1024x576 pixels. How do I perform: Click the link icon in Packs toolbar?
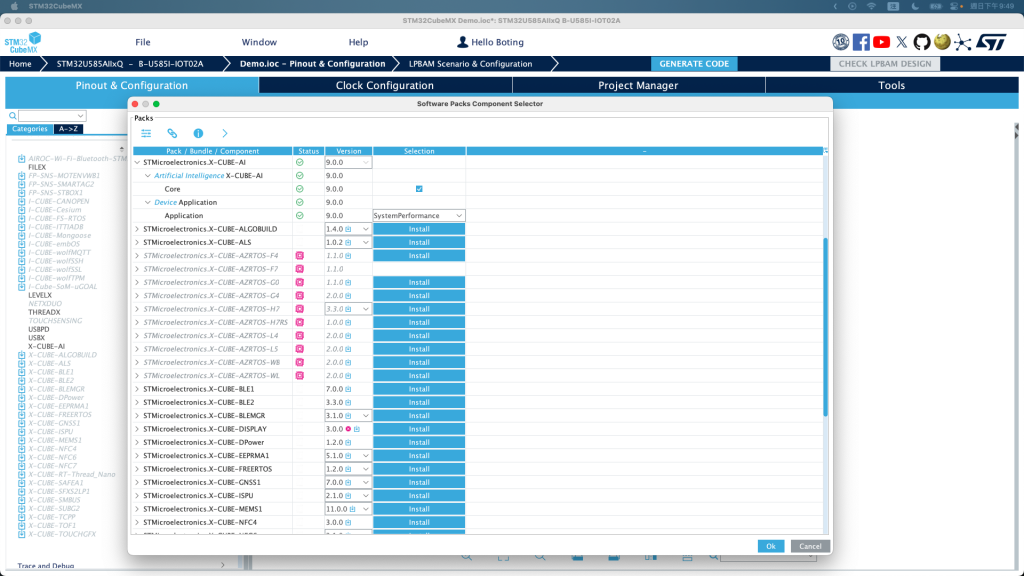(172, 133)
